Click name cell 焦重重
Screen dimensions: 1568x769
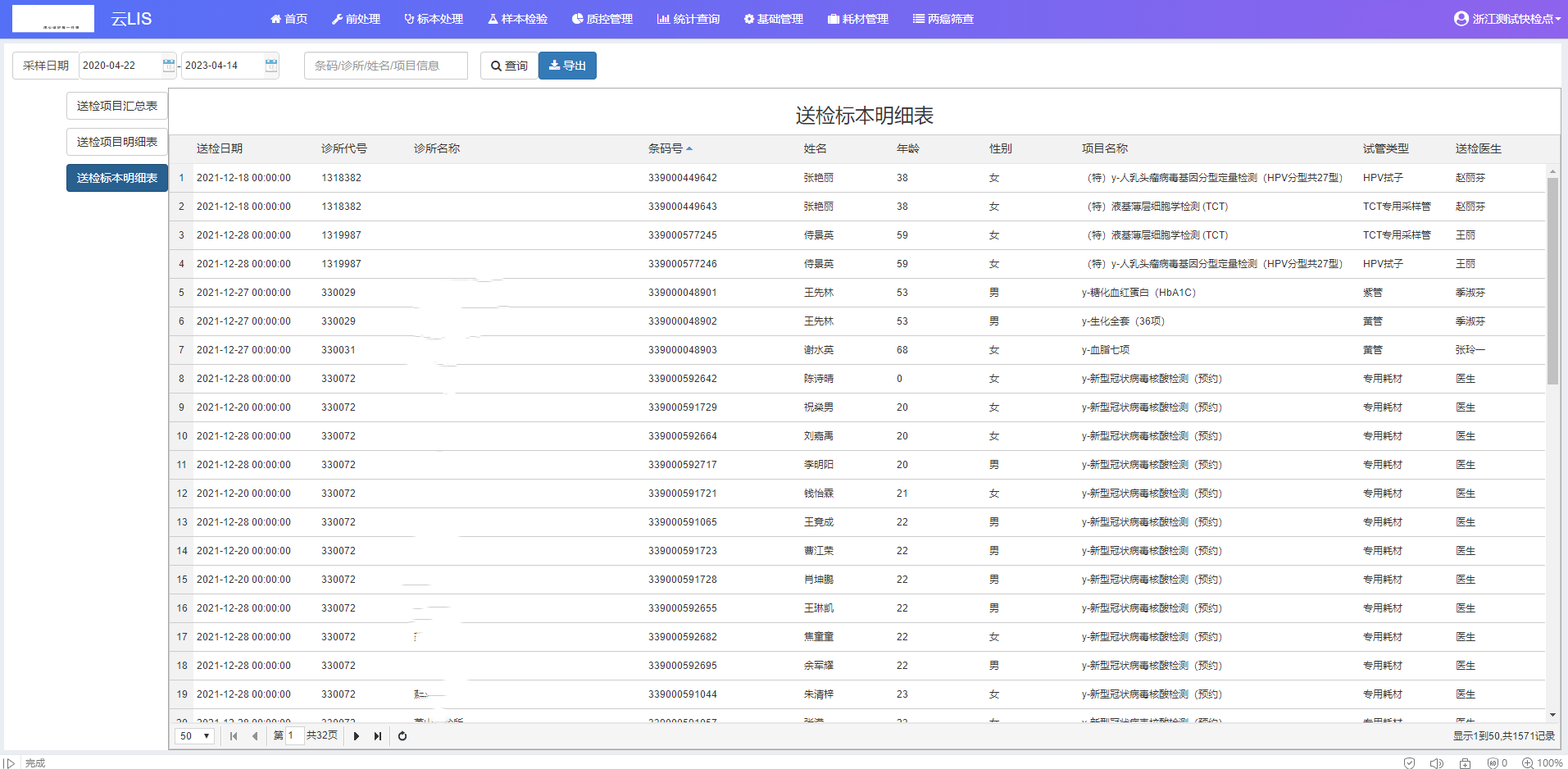pos(819,637)
